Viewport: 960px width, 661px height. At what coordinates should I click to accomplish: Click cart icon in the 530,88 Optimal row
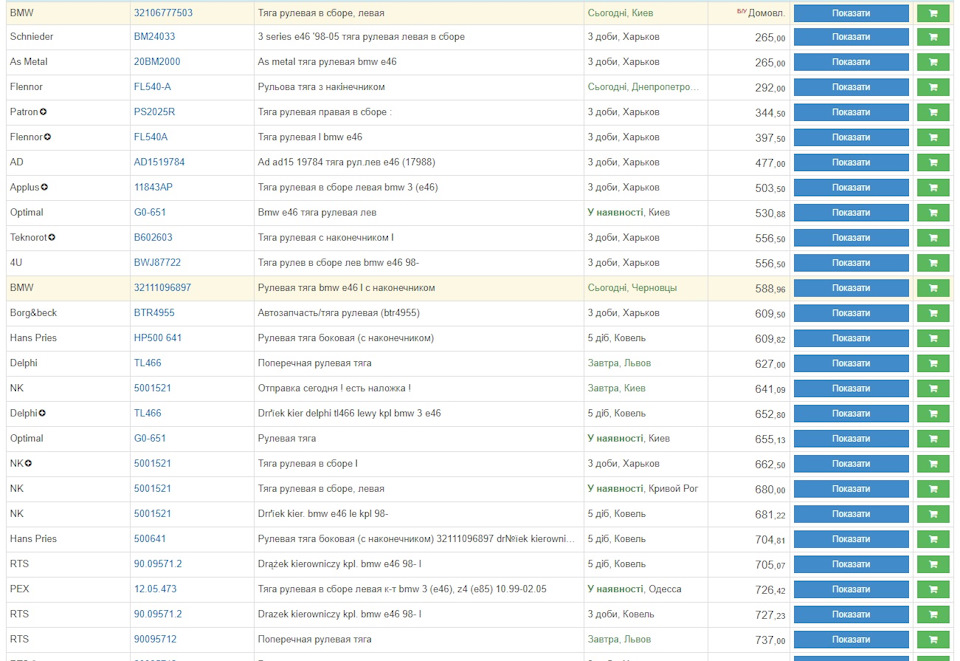(933, 212)
